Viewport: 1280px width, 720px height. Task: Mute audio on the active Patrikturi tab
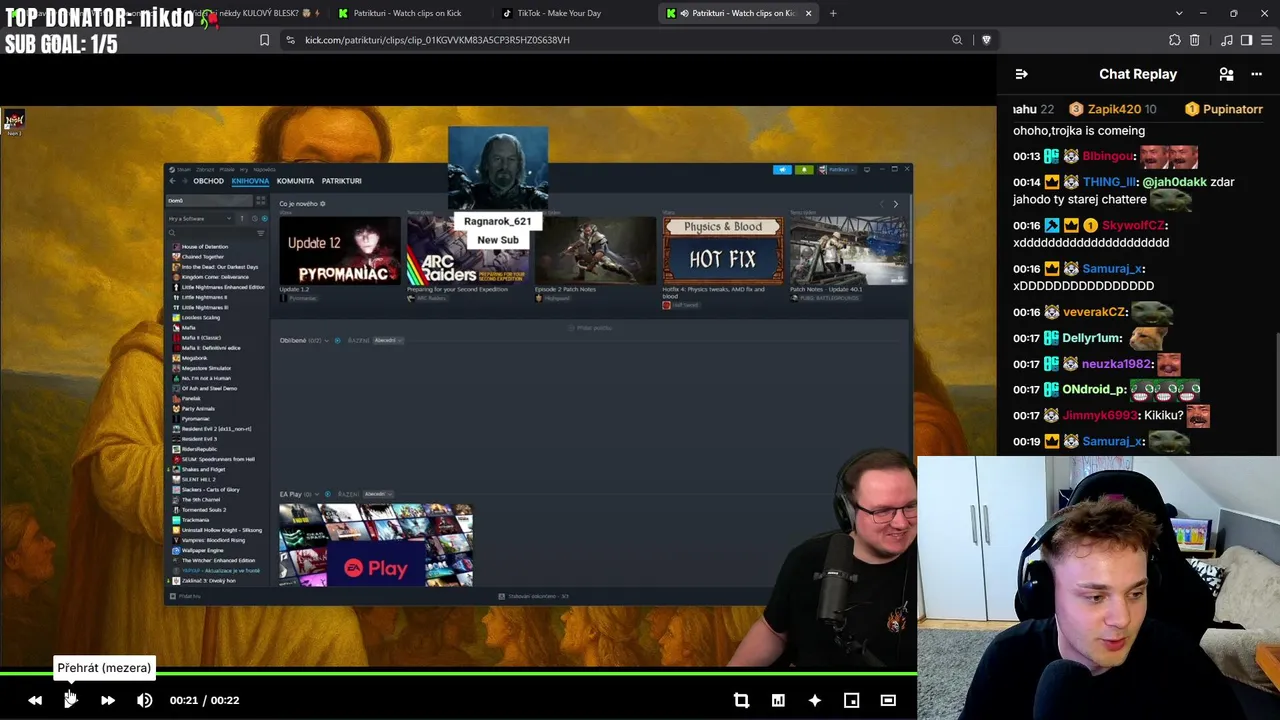[x=685, y=13]
